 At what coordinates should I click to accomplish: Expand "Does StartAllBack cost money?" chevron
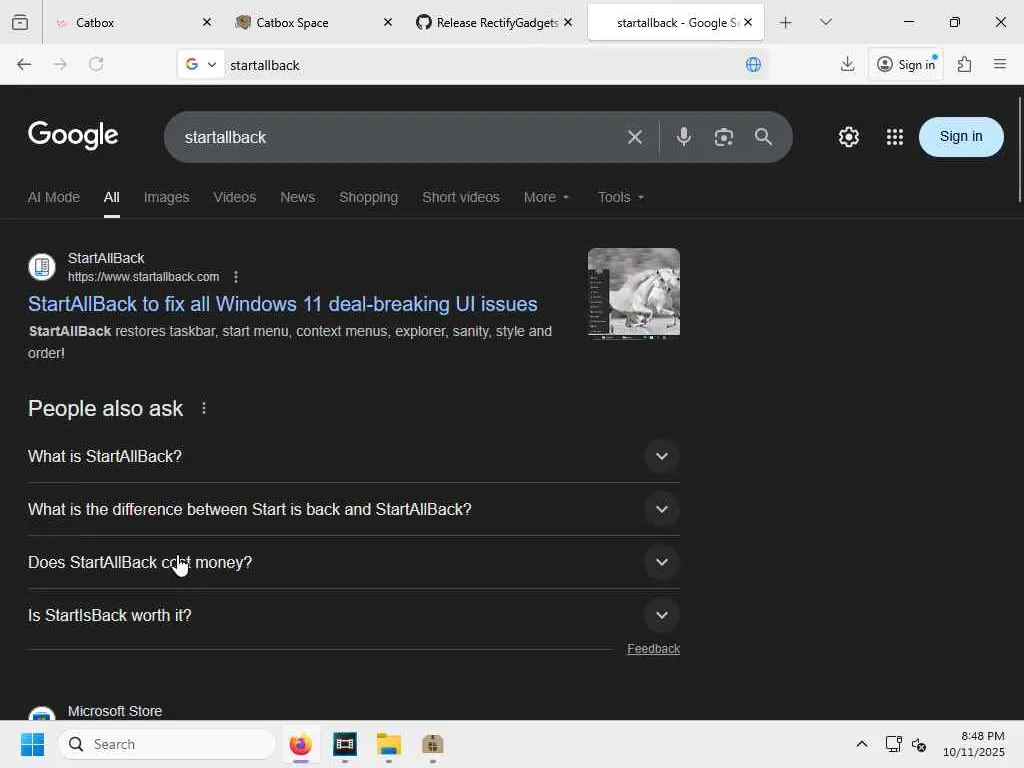coord(662,562)
